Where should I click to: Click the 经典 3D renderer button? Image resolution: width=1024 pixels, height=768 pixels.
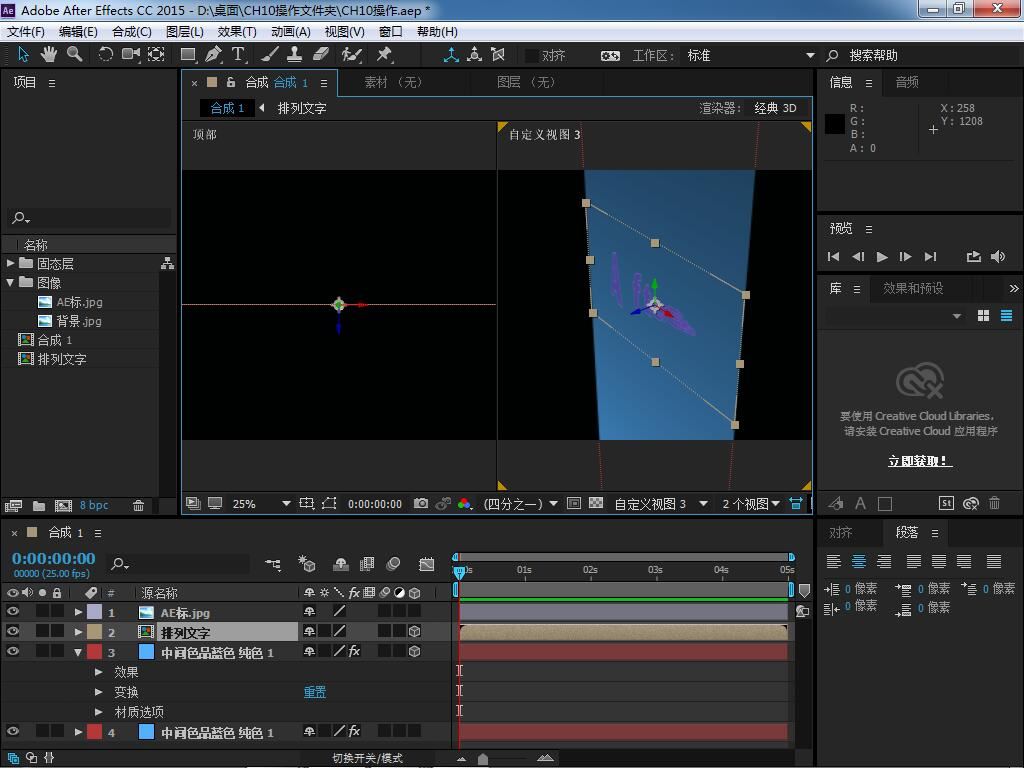click(x=775, y=108)
